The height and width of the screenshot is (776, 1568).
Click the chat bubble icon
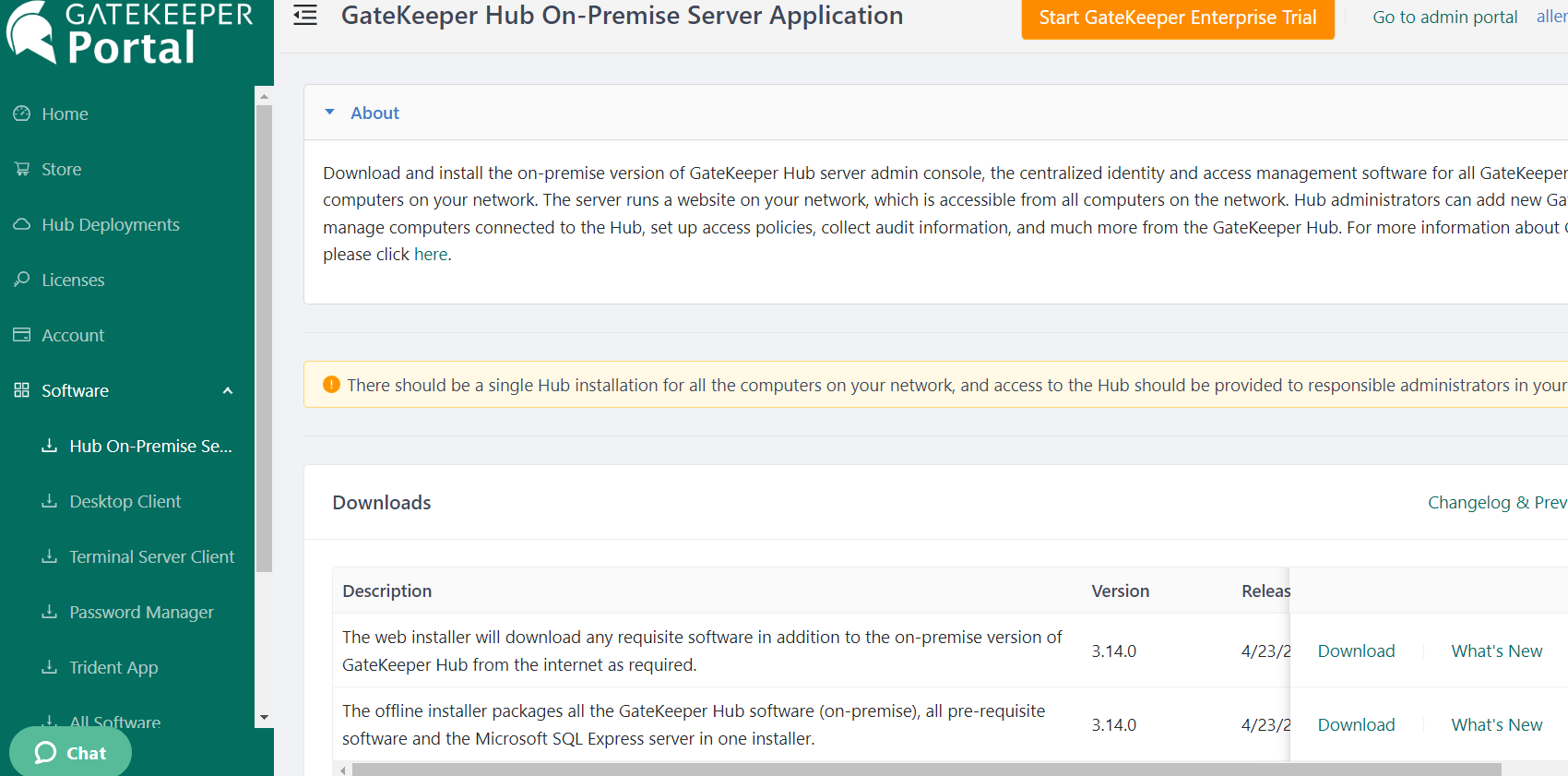tap(45, 753)
